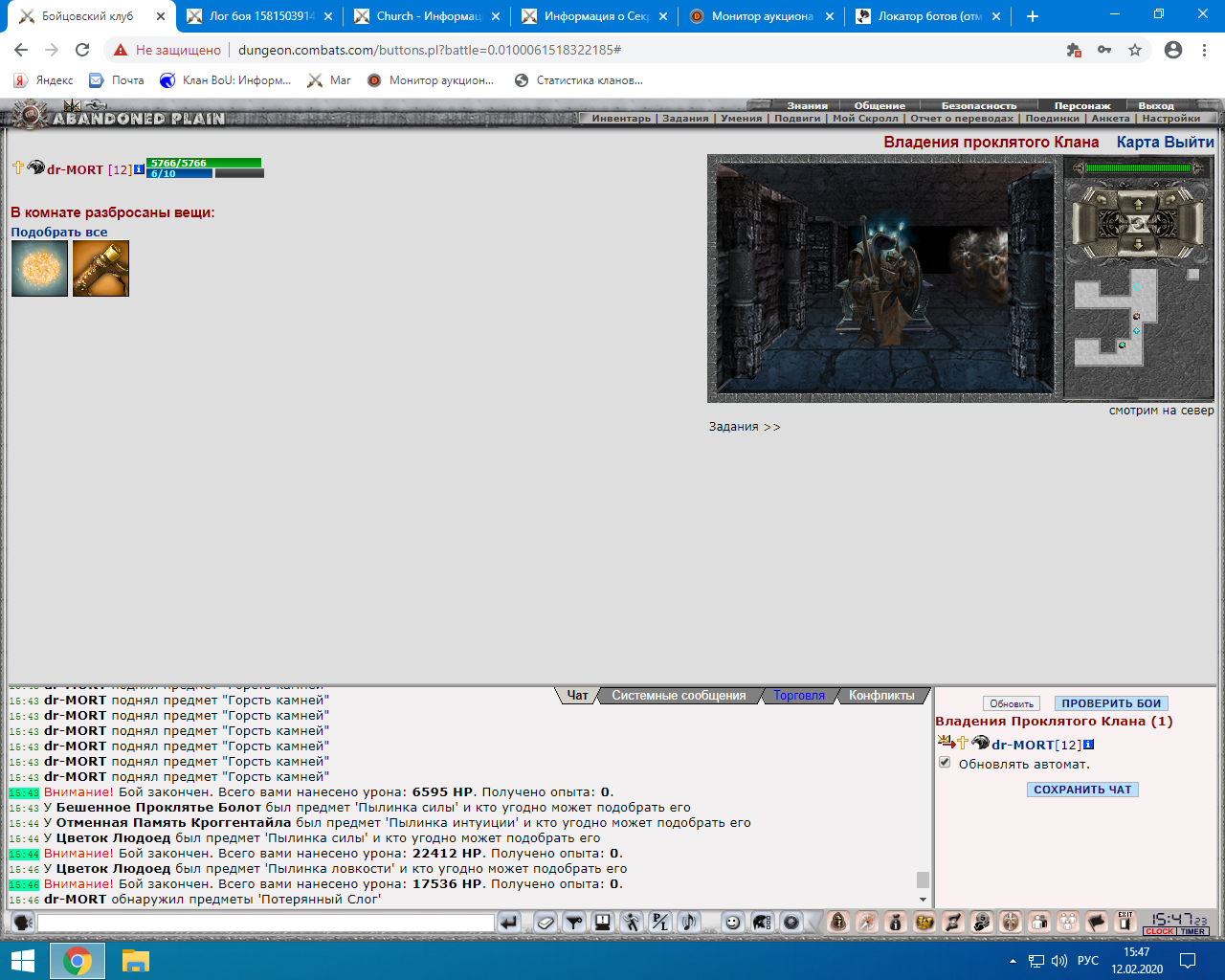Image resolution: width=1225 pixels, height=980 pixels.
Task: Pick up the golden scroll item
Action: [x=100, y=268]
